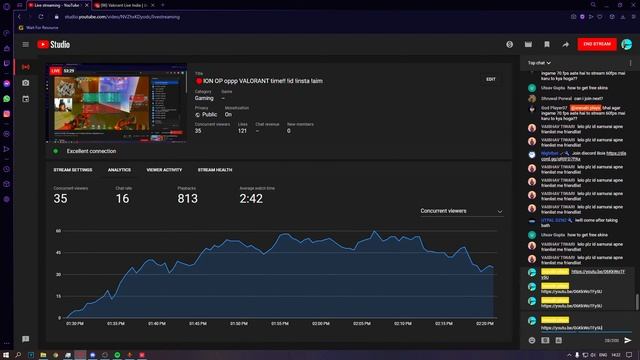Open WhatsApp in Opera sidebar

7,99
